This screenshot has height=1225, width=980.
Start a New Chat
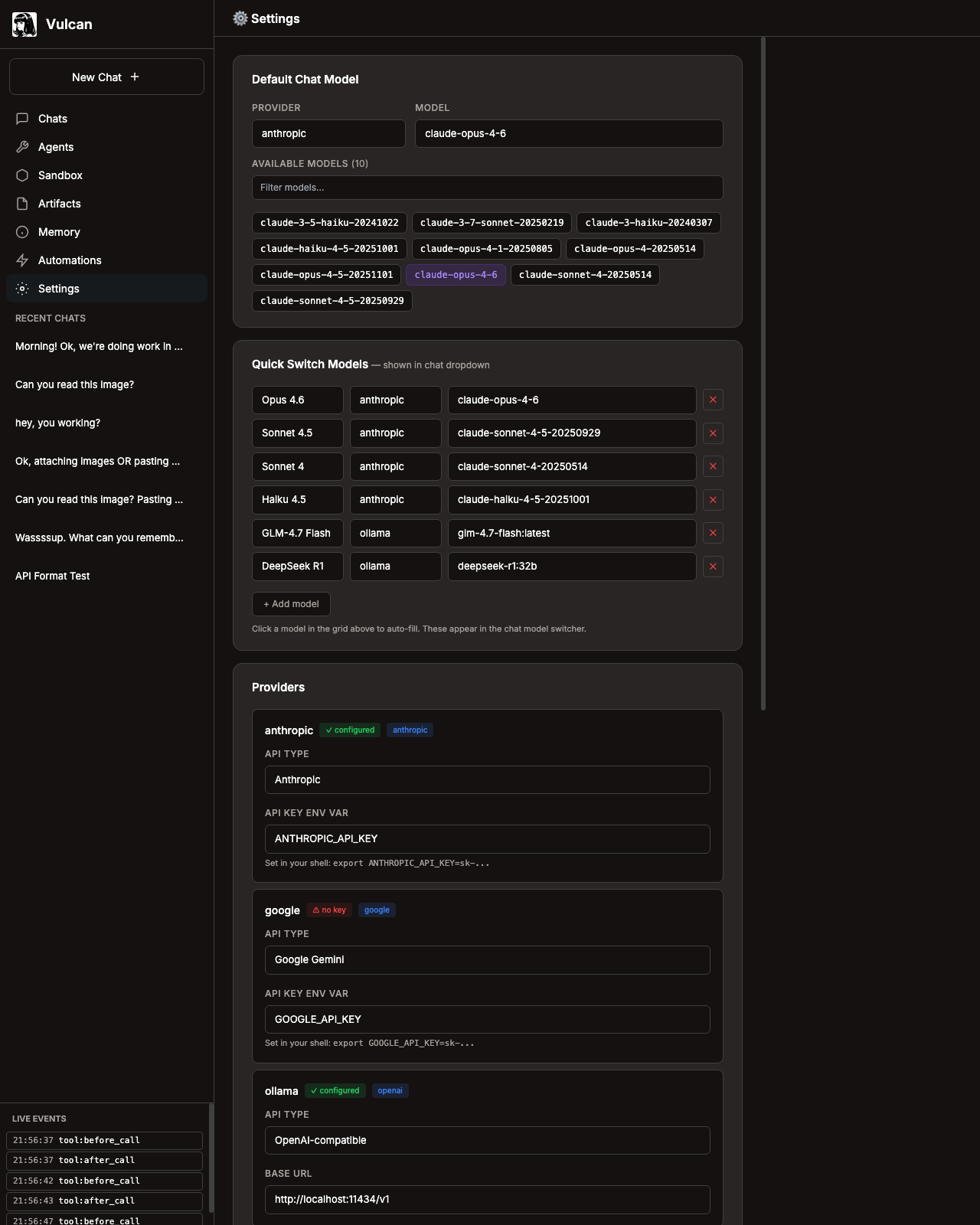[106, 77]
